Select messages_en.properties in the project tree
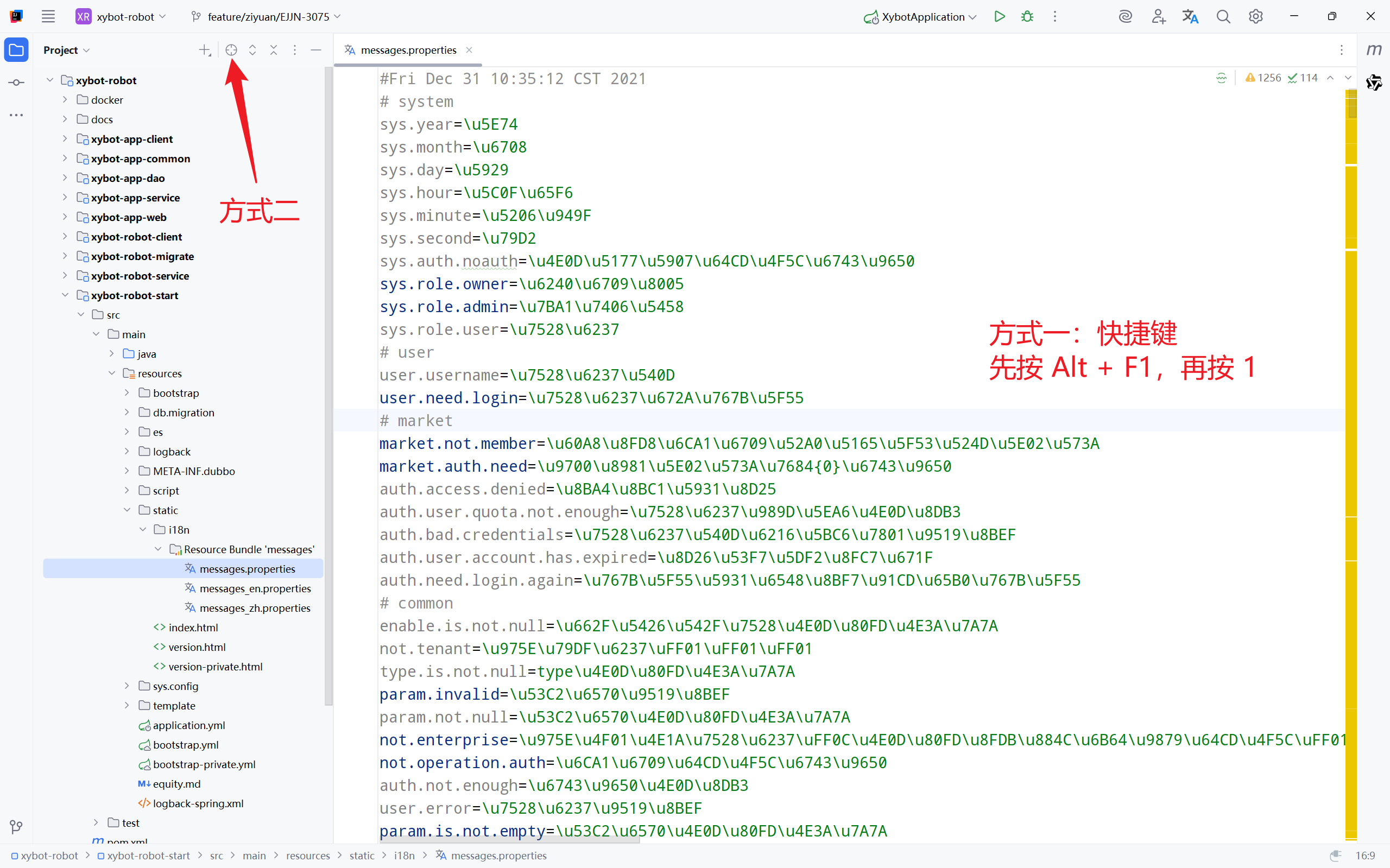This screenshot has width=1390, height=868. [255, 588]
